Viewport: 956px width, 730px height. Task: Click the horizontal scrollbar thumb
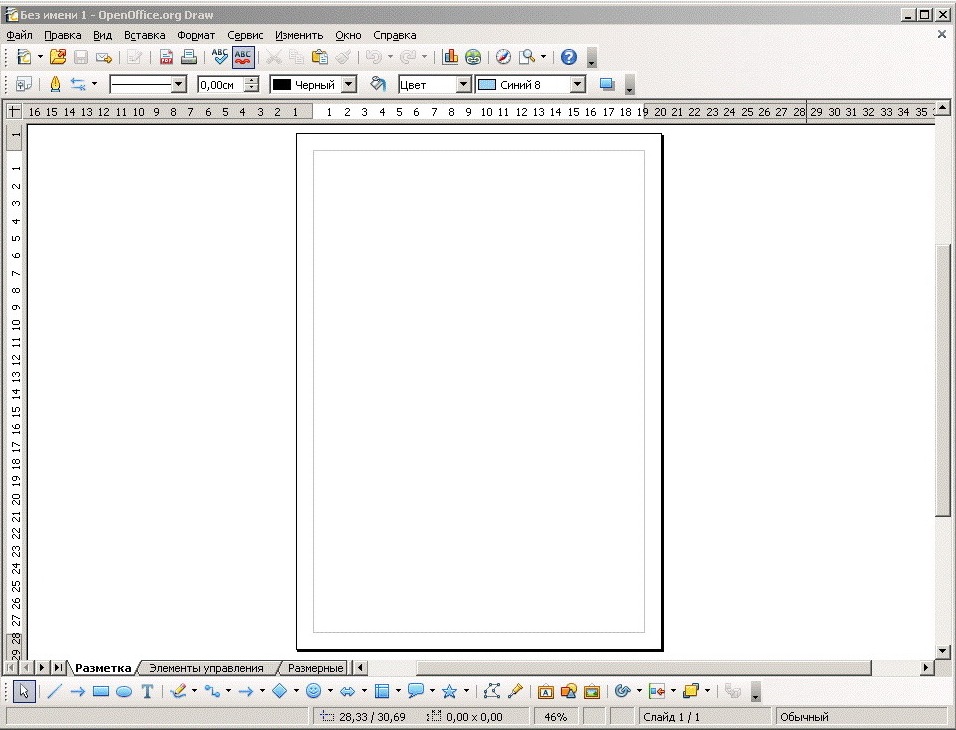coord(644,667)
